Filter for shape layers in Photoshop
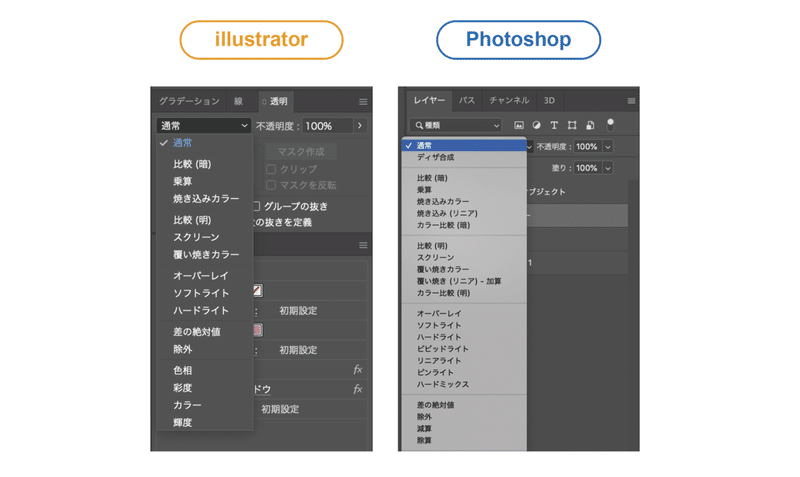 pos(572,125)
